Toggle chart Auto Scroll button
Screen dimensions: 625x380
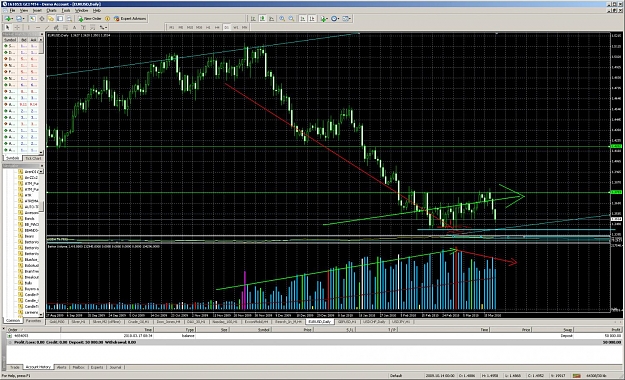[x=303, y=18]
